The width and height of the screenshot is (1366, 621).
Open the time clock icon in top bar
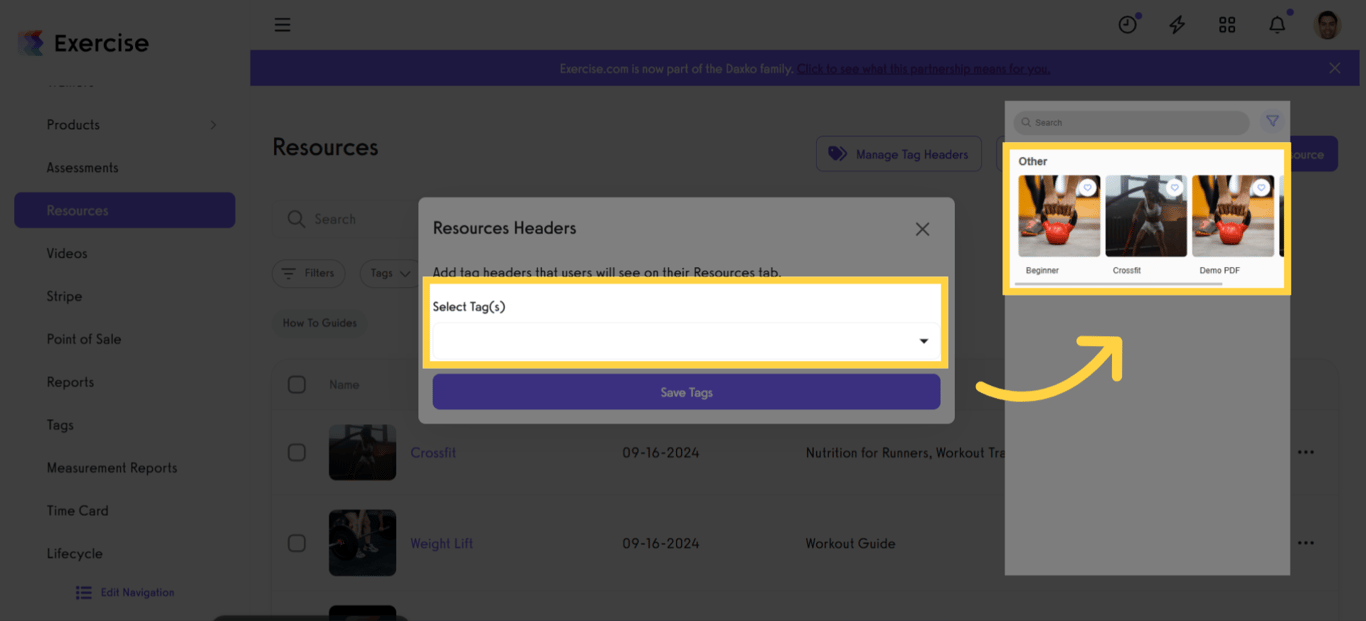coord(1128,24)
